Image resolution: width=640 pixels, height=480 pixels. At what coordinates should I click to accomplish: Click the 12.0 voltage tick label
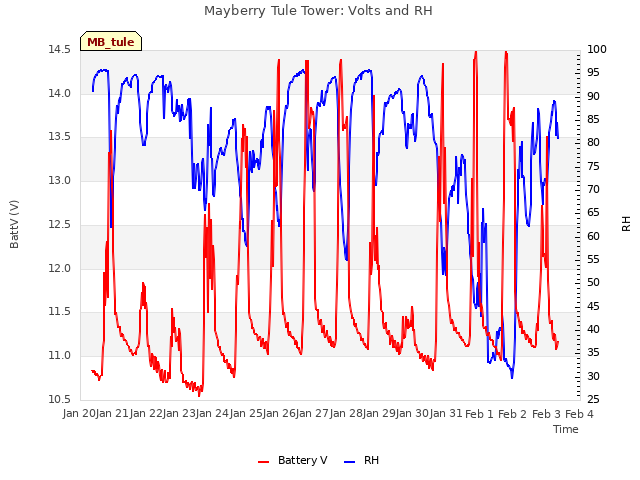(x=60, y=268)
